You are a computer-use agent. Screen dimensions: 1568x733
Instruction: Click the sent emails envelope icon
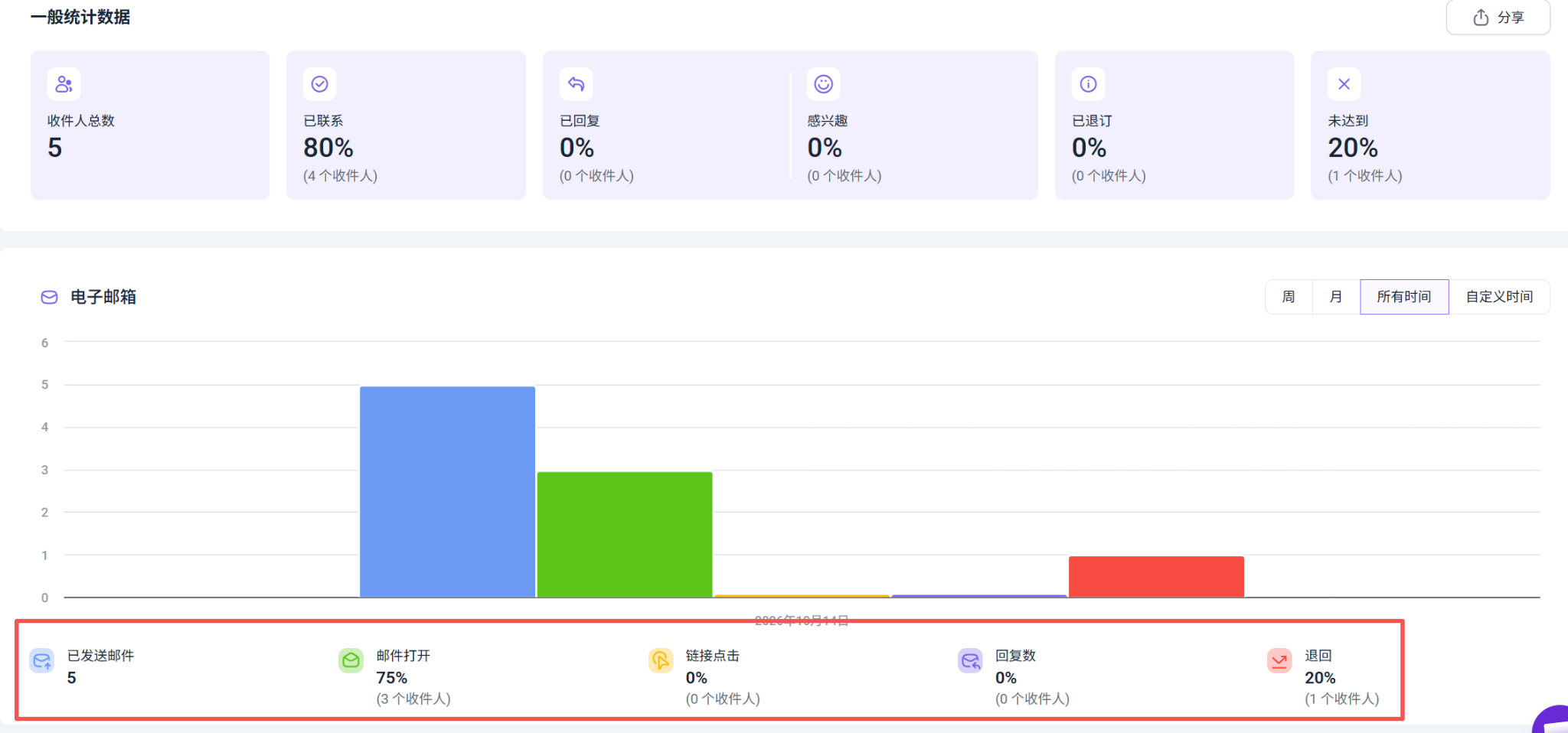click(x=42, y=660)
